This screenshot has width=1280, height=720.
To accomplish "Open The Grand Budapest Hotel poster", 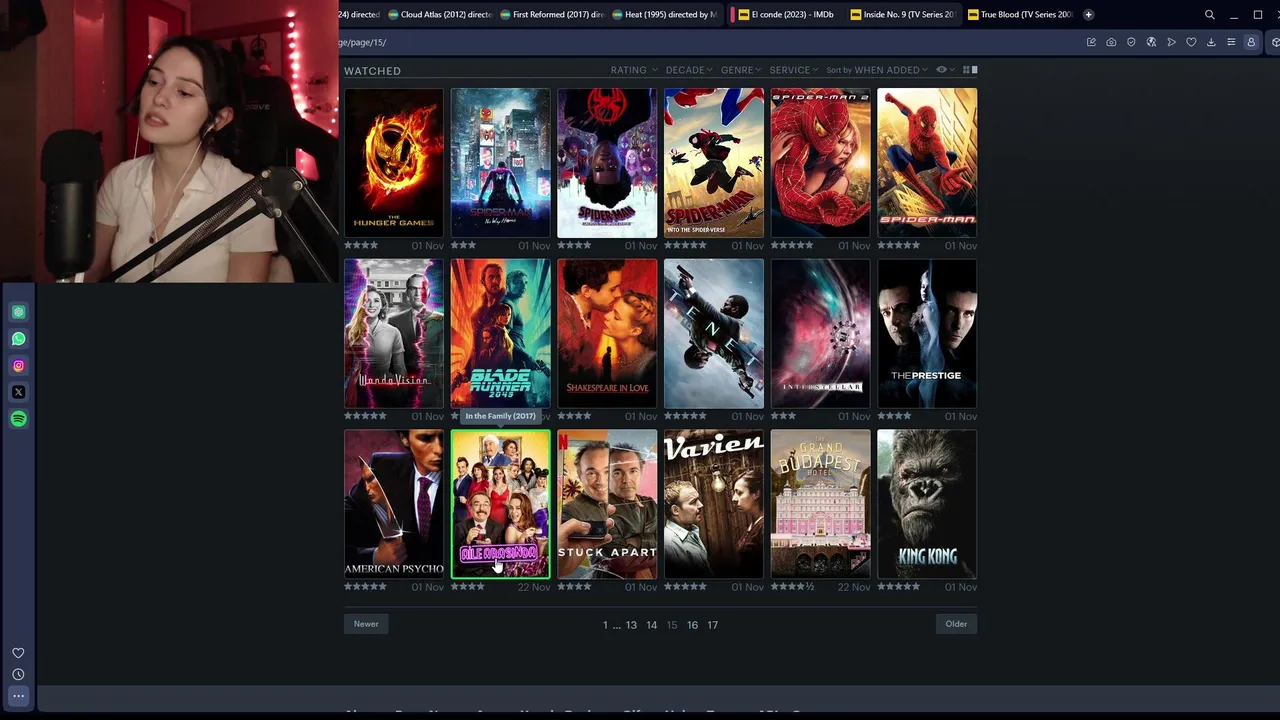I will point(820,505).
